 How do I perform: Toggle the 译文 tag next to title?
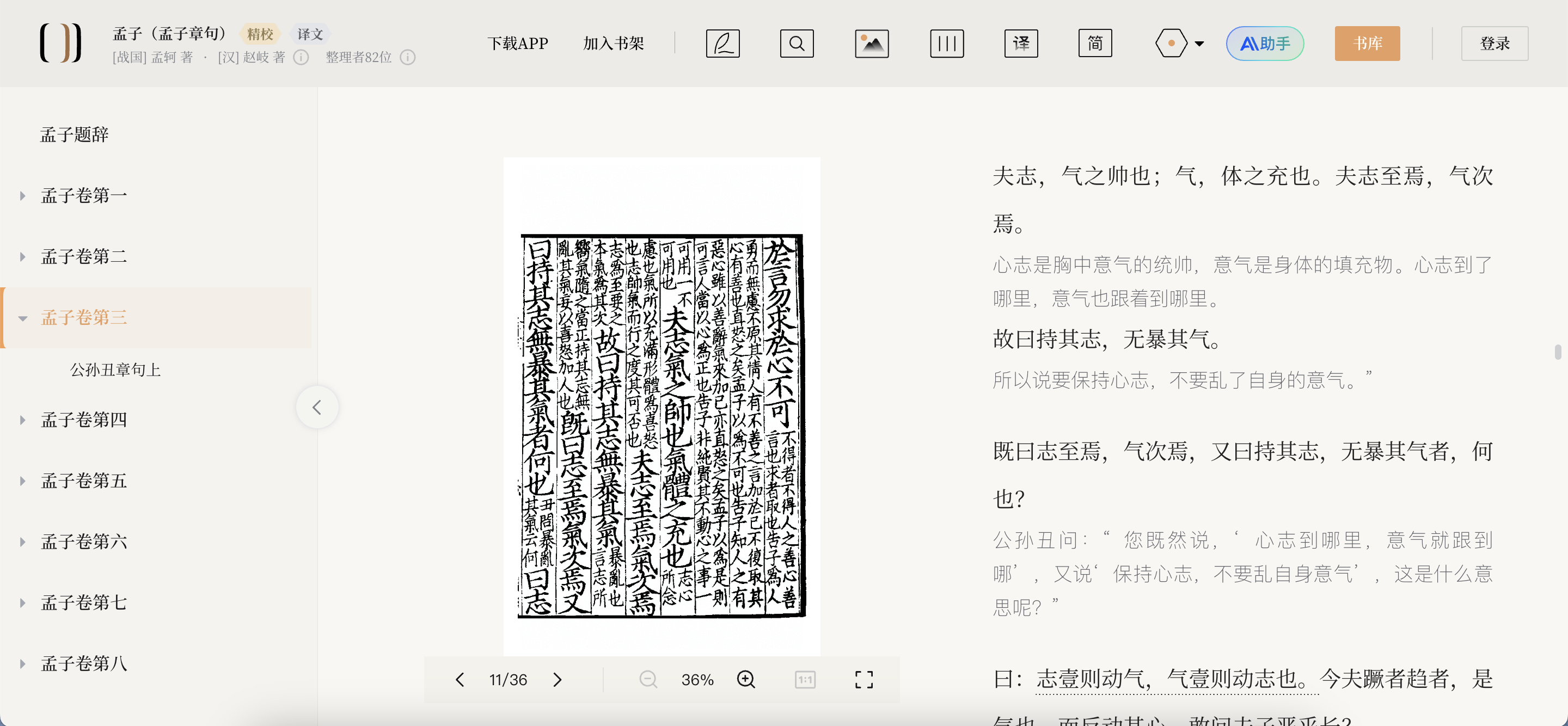point(310,34)
